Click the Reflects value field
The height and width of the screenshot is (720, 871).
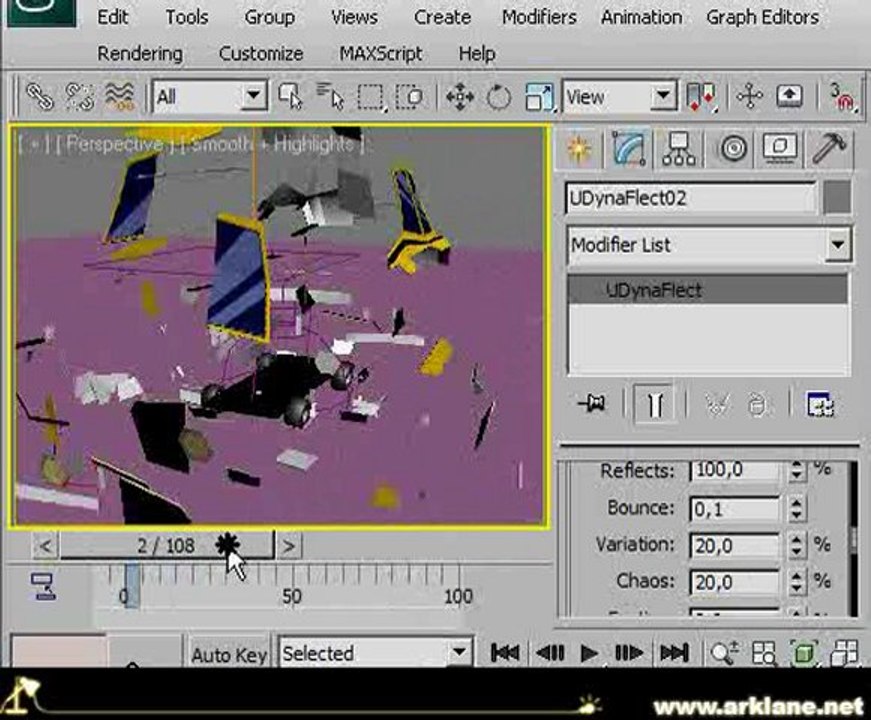(x=734, y=471)
